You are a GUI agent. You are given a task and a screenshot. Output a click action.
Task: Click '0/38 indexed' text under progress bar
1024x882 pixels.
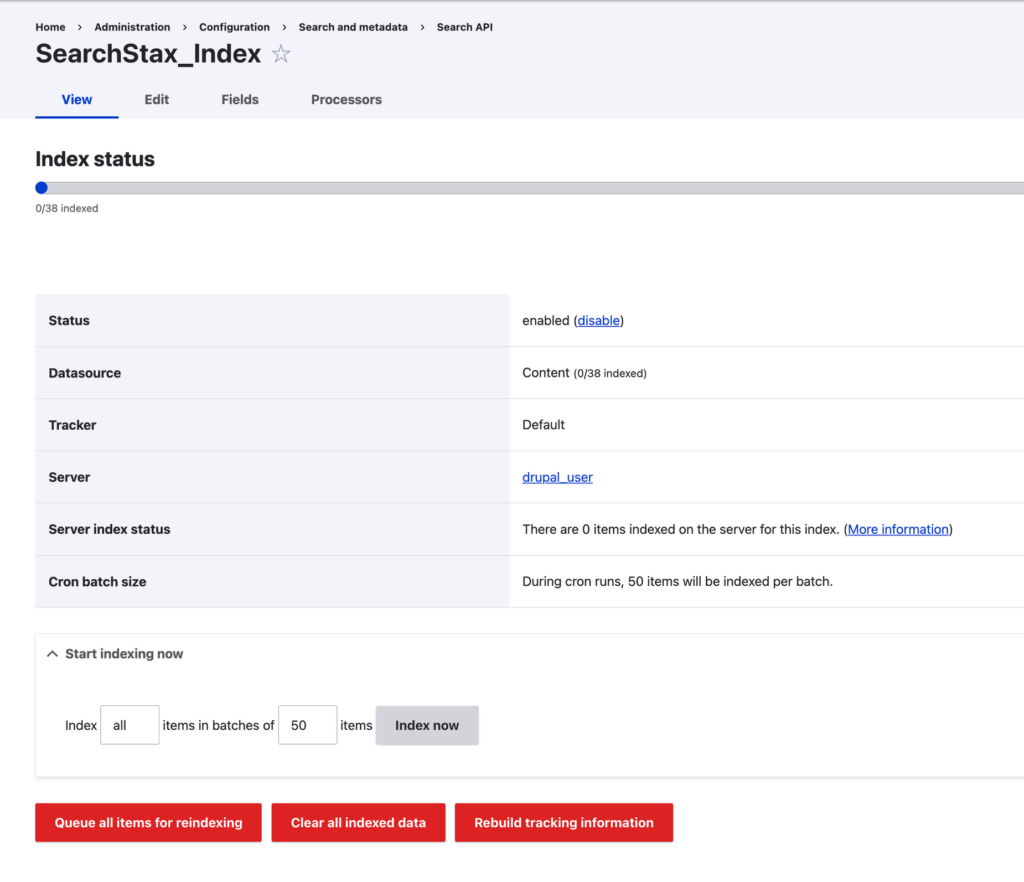coord(67,208)
